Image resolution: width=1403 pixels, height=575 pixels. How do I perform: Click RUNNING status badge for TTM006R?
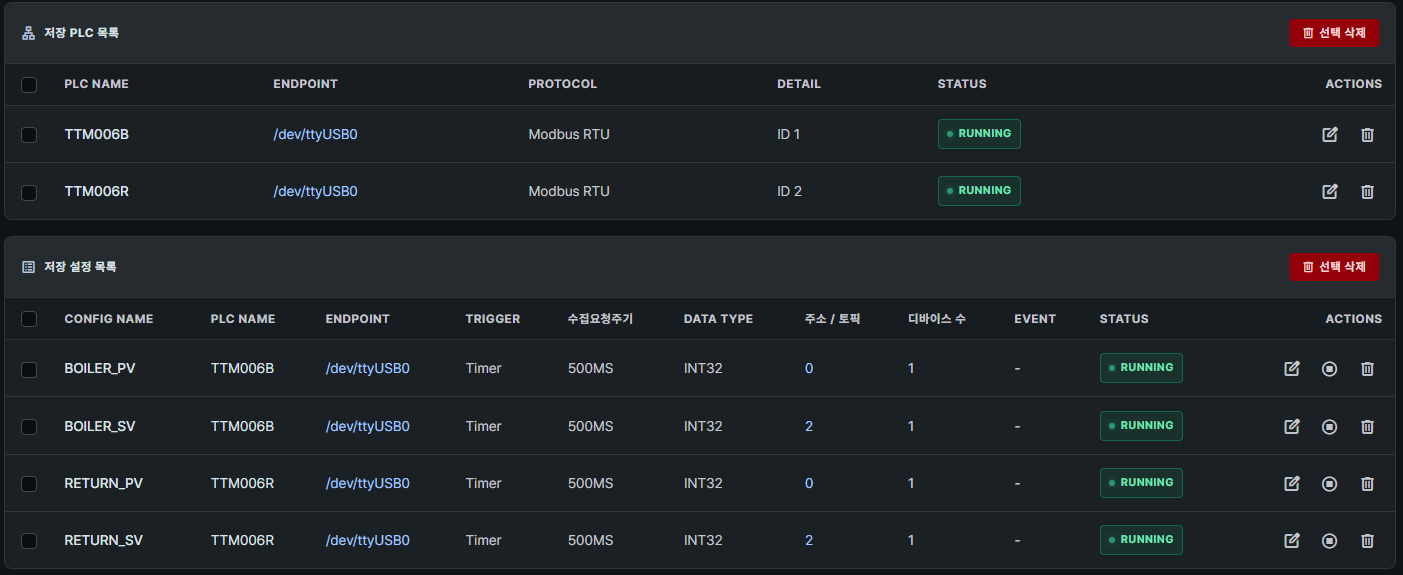click(979, 191)
